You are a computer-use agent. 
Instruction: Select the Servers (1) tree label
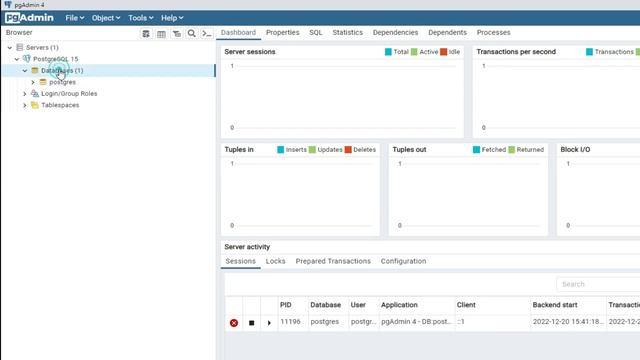click(42, 48)
